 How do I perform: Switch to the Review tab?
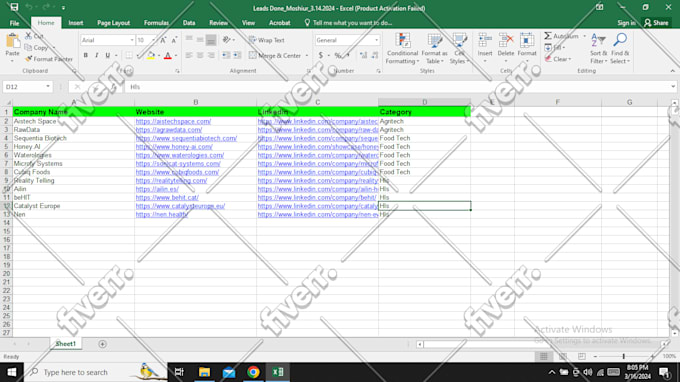click(x=218, y=23)
